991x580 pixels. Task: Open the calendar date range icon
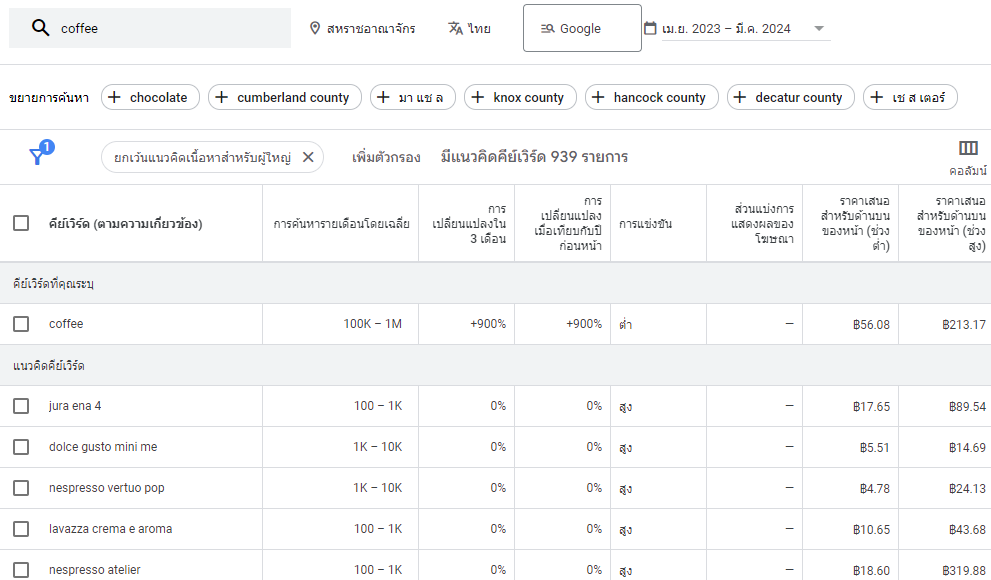(x=650, y=28)
